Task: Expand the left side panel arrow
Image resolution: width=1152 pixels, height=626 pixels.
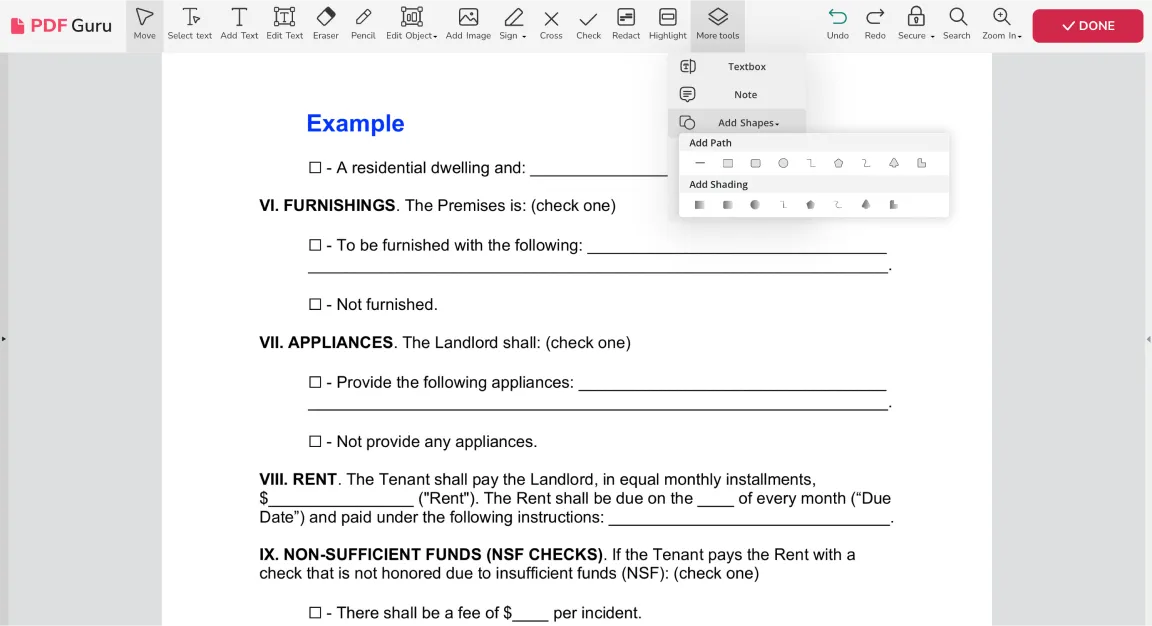Action: coord(4,339)
